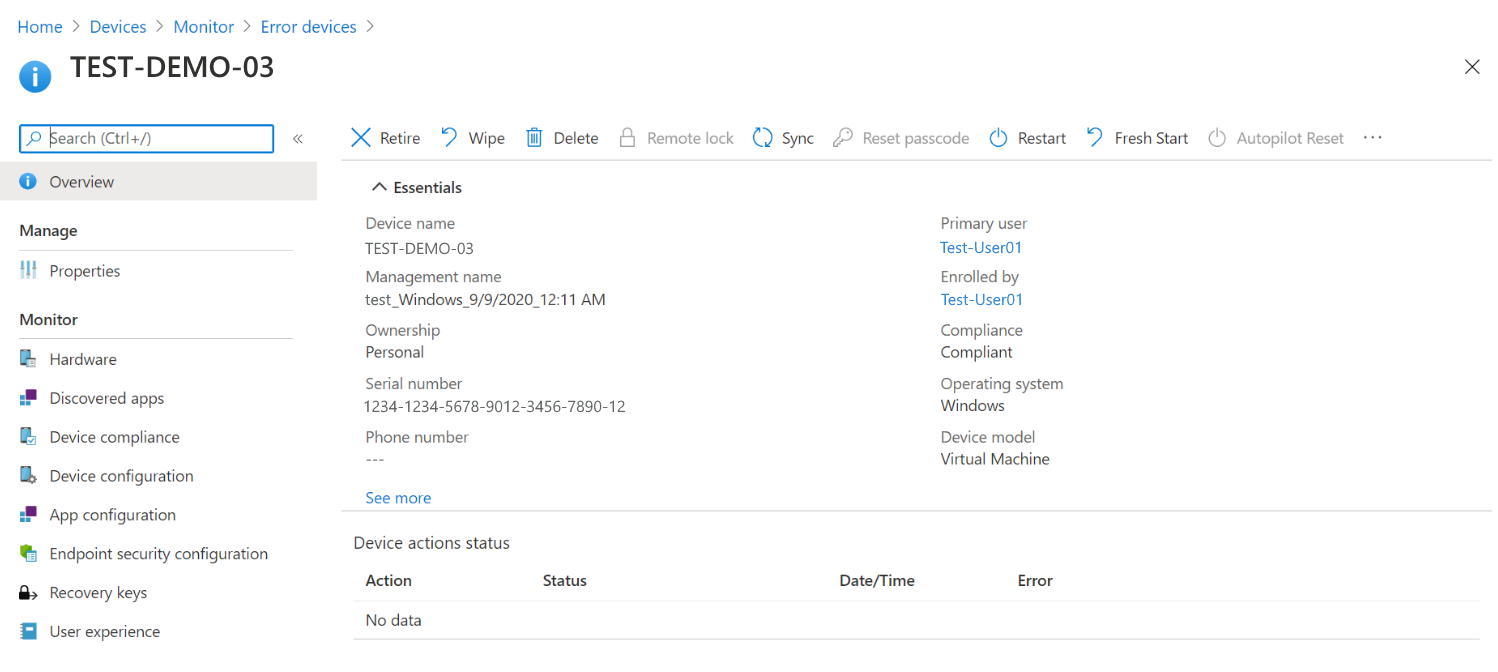Expand device details with See more
Viewport: 1498px width, 672px height.
pyautogui.click(x=398, y=497)
